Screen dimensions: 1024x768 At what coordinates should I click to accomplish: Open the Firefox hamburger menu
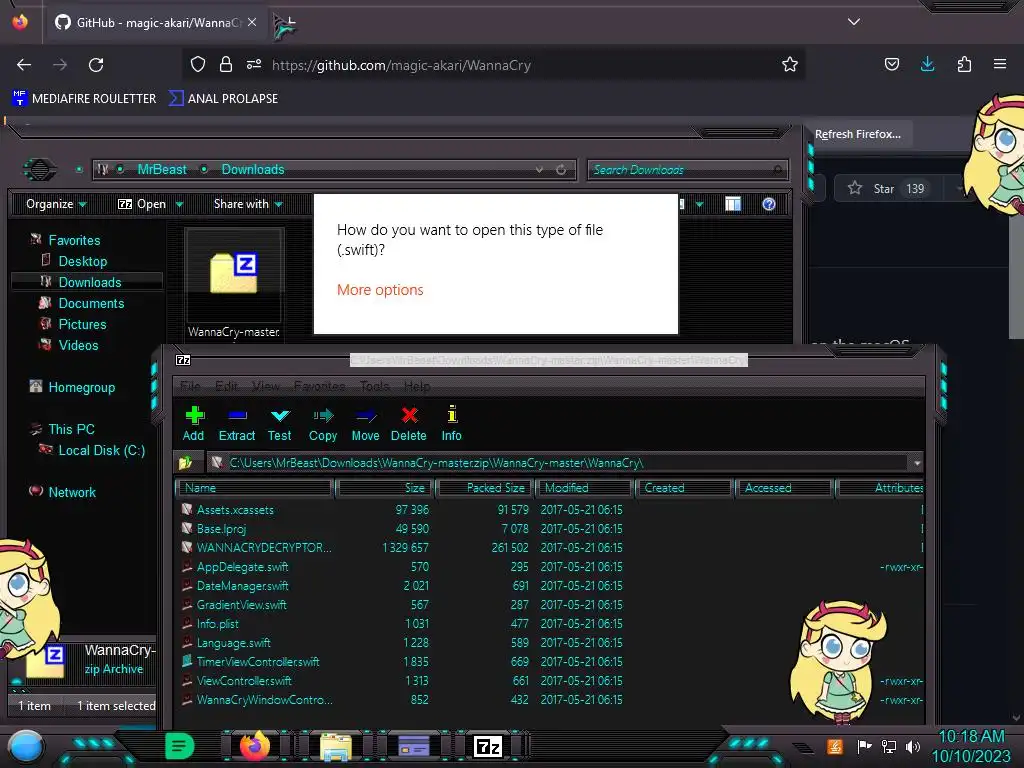[x=1000, y=64]
